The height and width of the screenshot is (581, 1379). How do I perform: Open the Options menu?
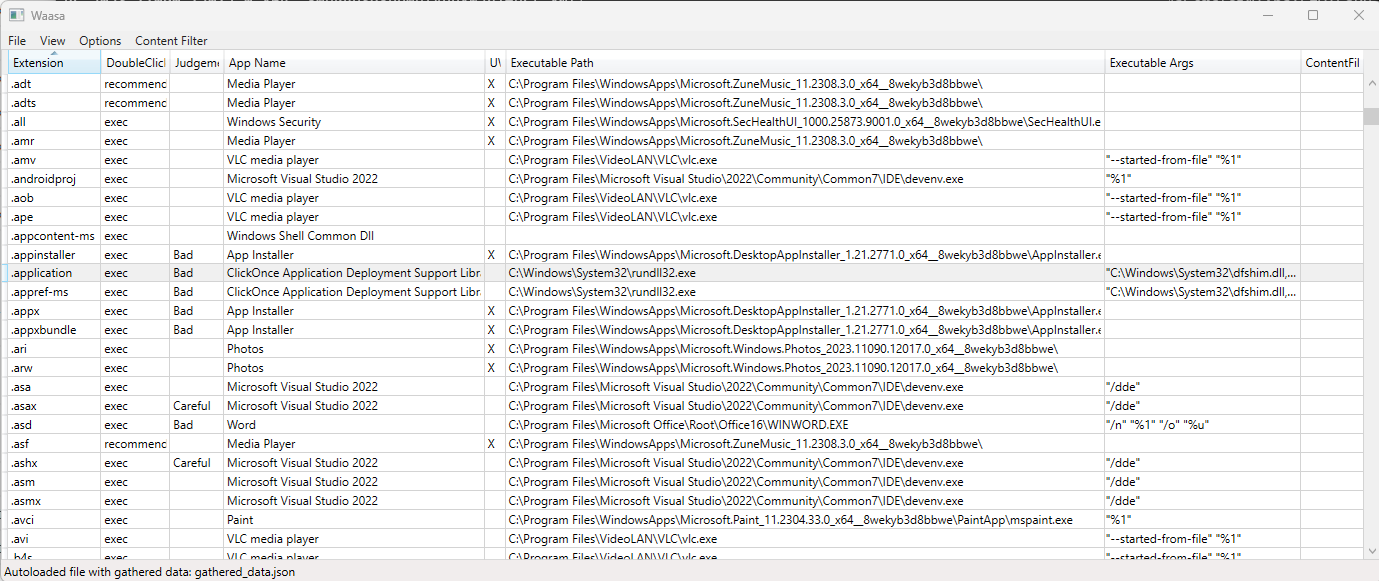[x=100, y=41]
